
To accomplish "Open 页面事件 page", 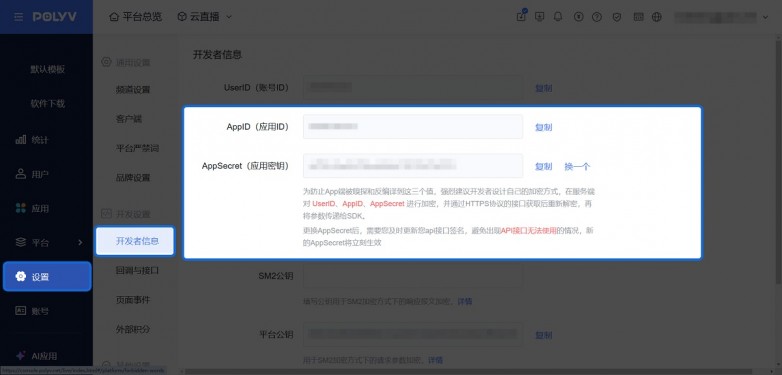I will pos(133,300).
